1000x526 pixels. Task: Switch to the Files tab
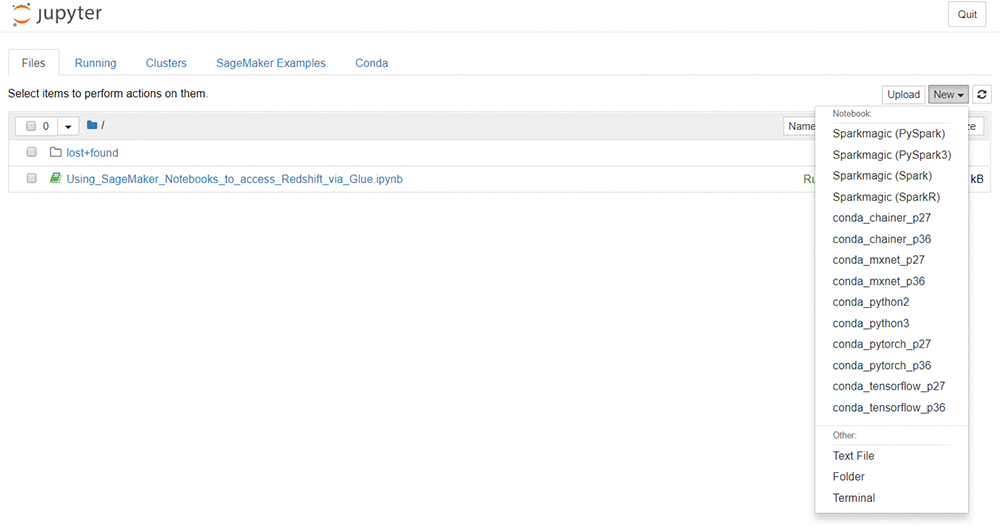tap(33, 63)
